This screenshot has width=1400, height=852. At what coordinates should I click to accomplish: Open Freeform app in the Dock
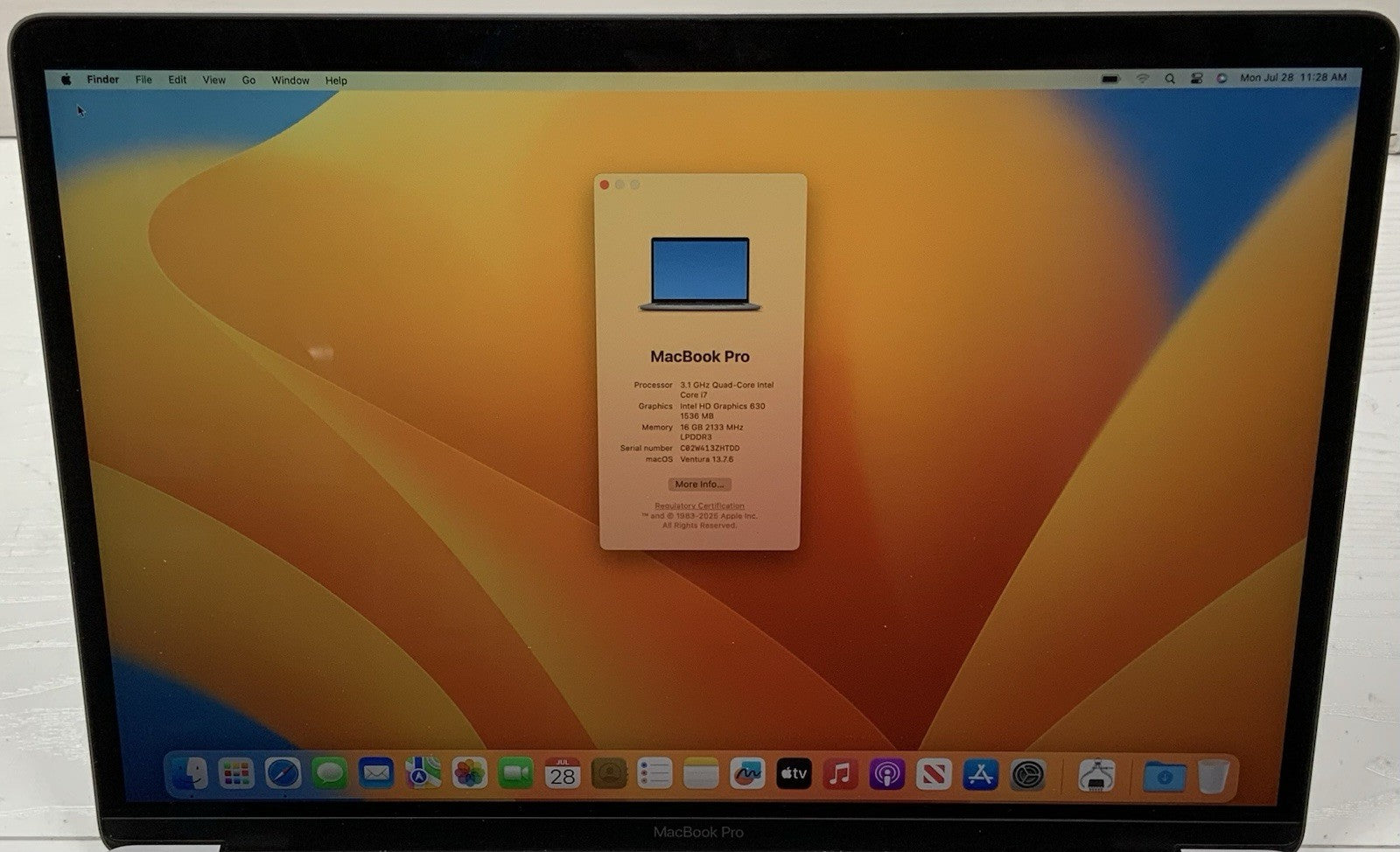(x=747, y=774)
